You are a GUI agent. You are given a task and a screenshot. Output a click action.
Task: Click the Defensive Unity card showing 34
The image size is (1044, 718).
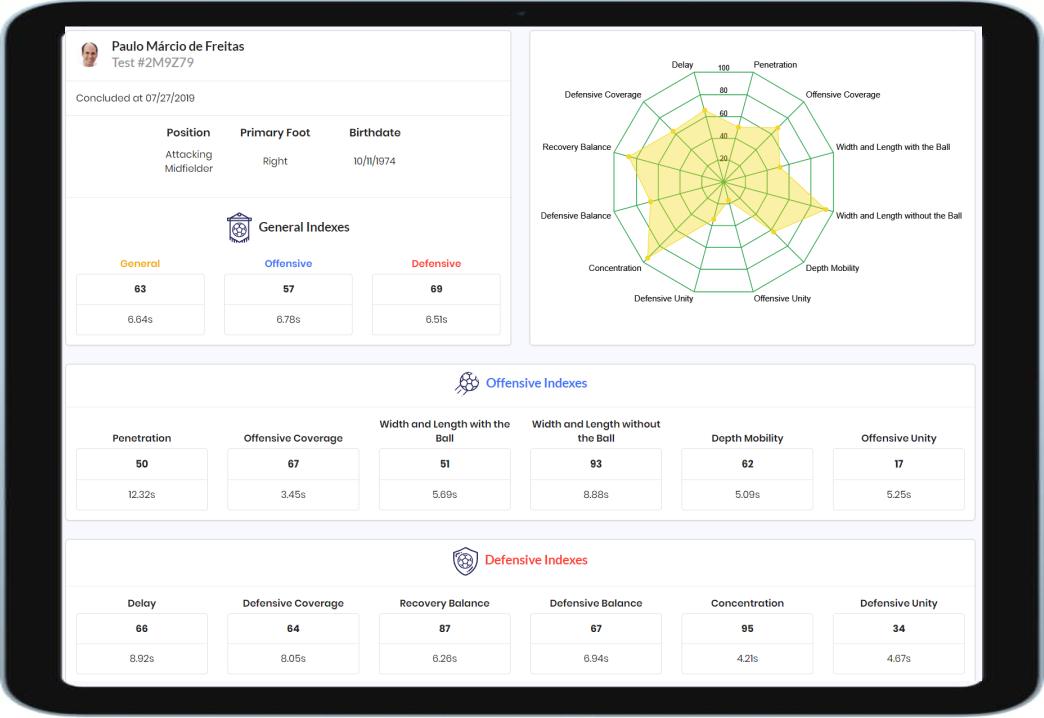coord(898,643)
